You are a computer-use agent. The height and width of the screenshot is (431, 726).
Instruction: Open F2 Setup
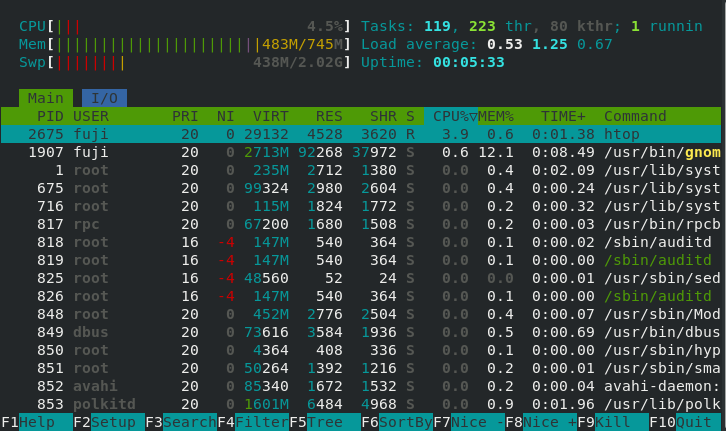click(x=109, y=422)
